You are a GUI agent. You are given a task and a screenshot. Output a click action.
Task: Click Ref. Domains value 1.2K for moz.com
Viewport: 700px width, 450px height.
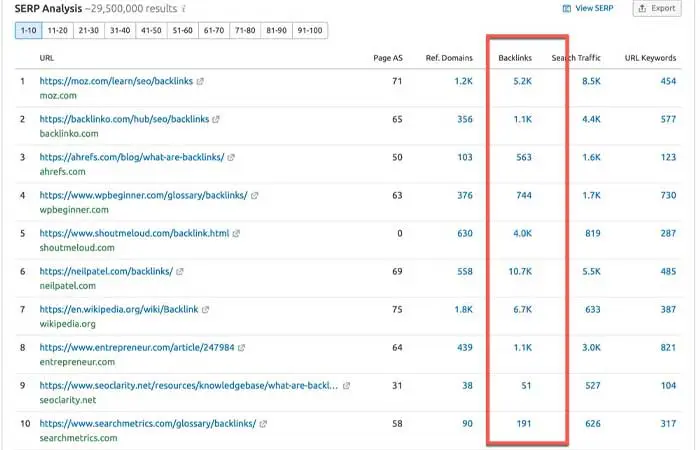[463, 81]
